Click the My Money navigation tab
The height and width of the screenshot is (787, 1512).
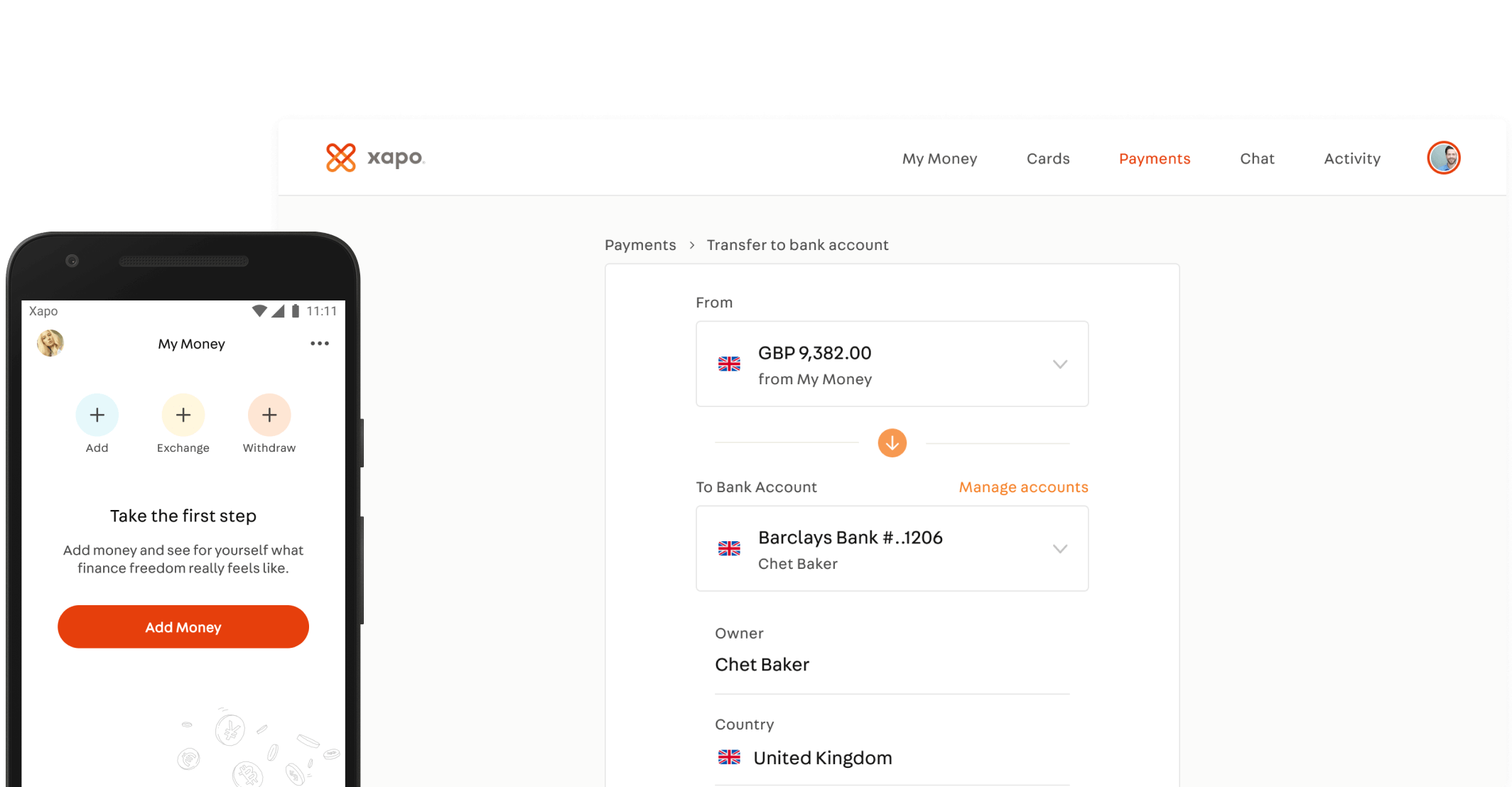[x=939, y=158]
